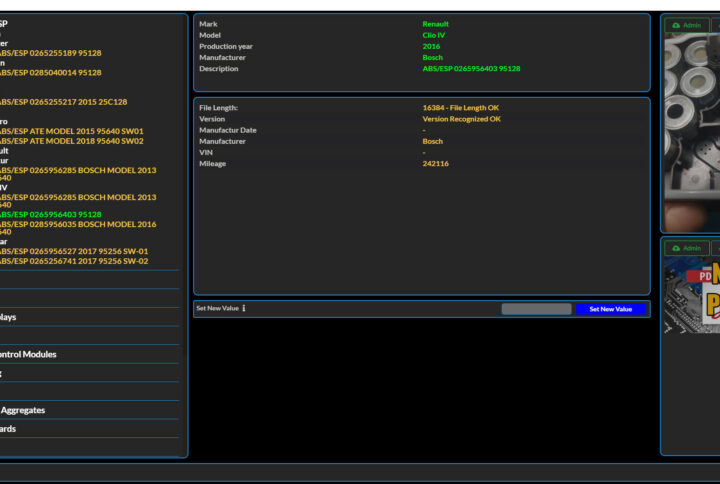
Task: Select first ABS/ESP 0265956285 BOSCH MODEL 2013 entry
Action: coord(77,169)
